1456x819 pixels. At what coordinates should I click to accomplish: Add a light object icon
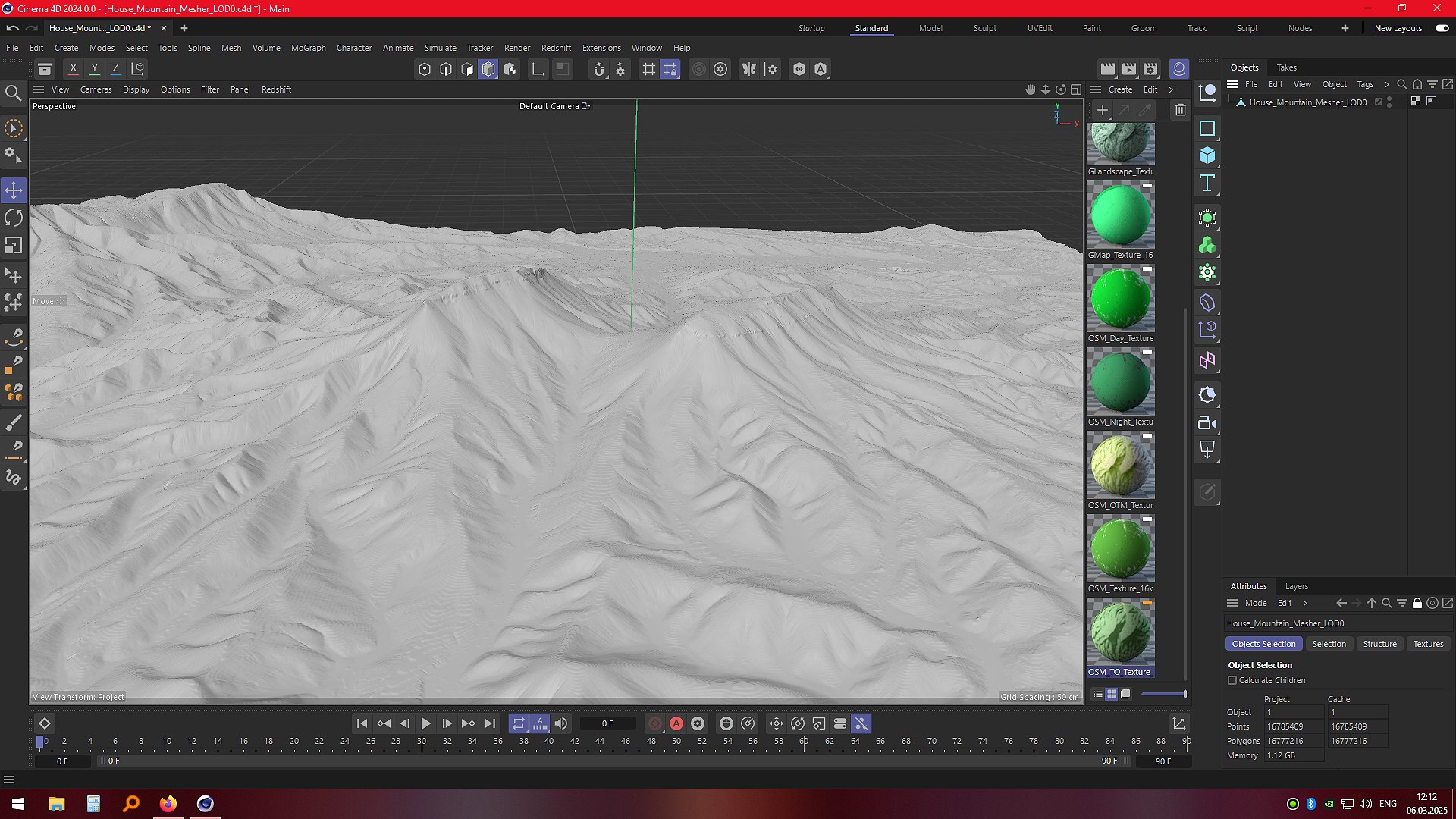1207,450
